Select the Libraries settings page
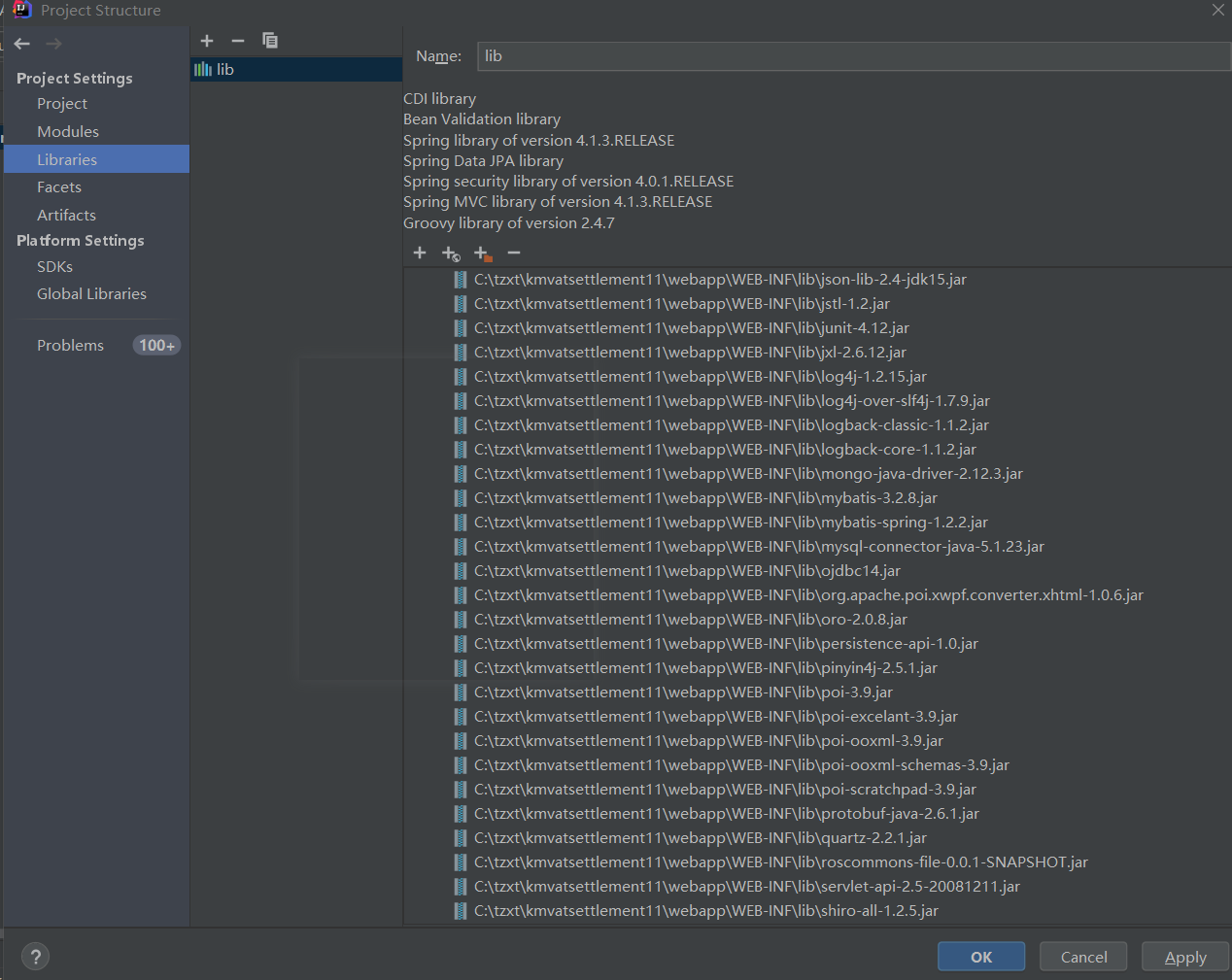Screen dimensions: 1232x980 pyautogui.click(x=96, y=159)
